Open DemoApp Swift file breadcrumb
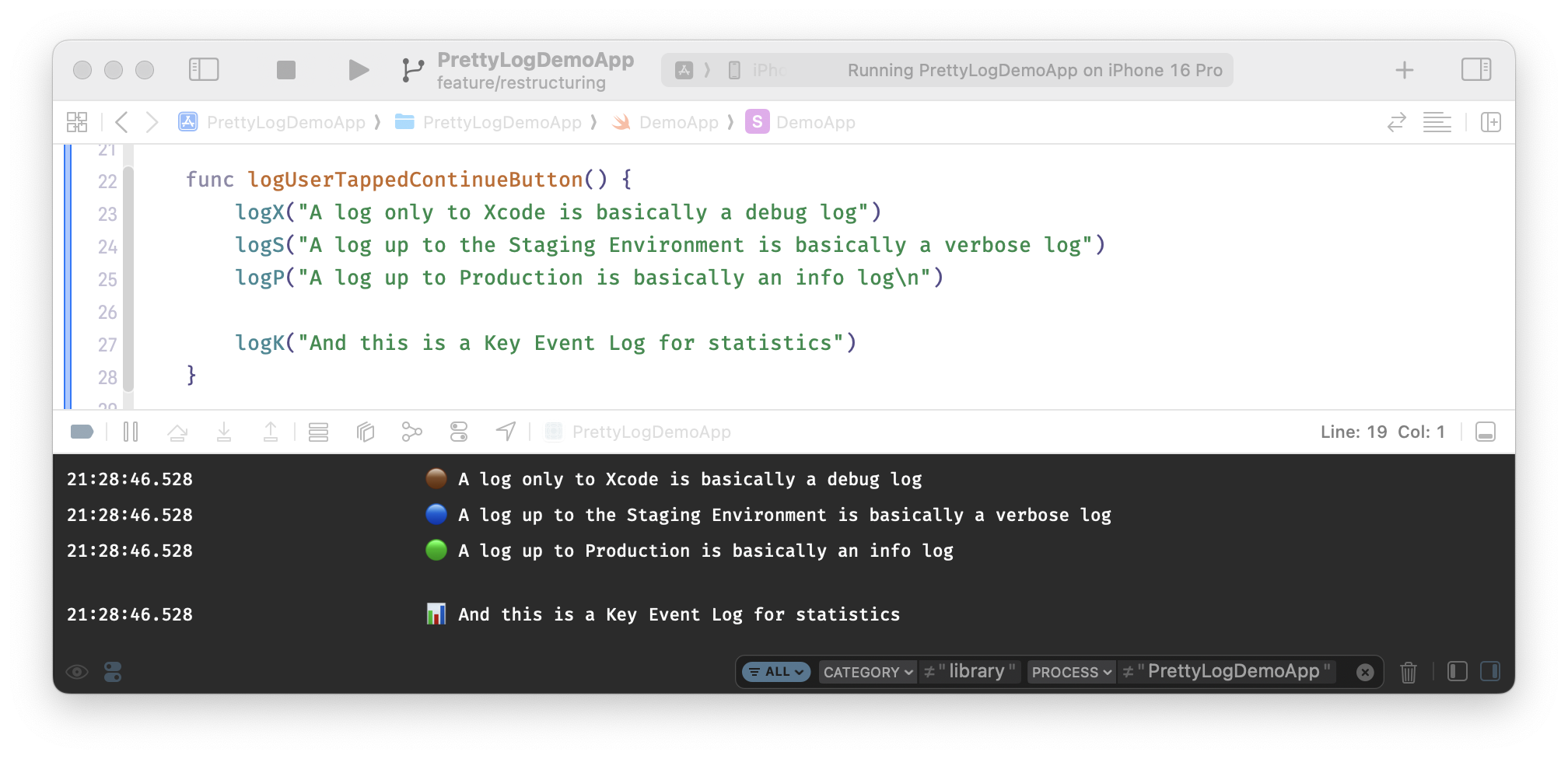1568x759 pixels. (x=666, y=122)
